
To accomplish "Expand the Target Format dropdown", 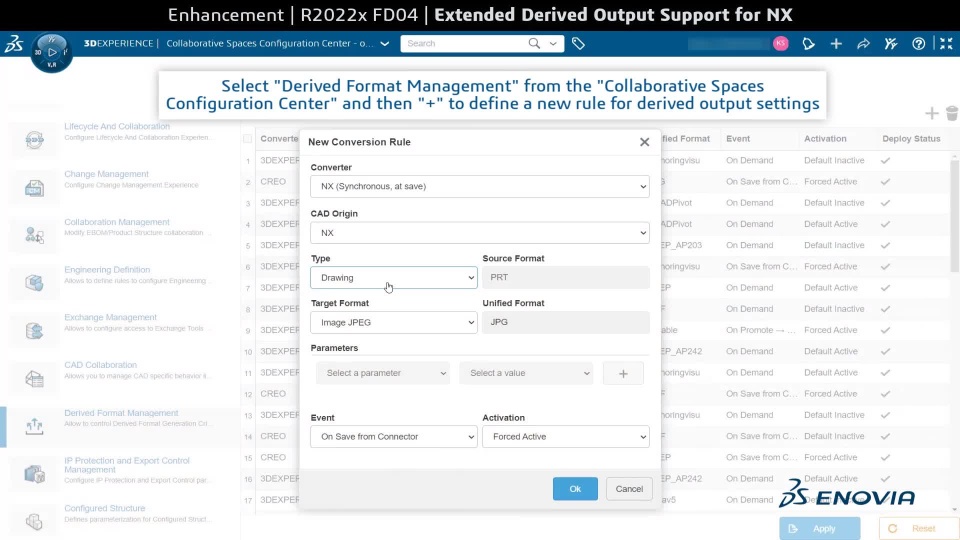I will (393, 323).
